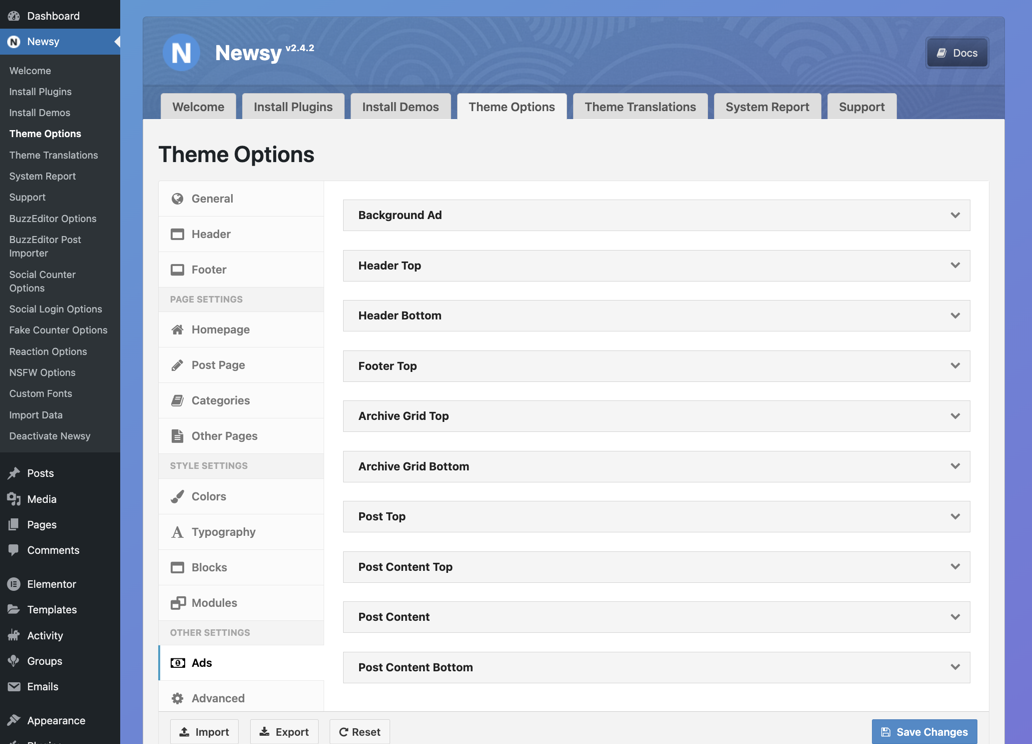Open the System Report tab
The width and height of the screenshot is (1032, 744).
pyautogui.click(x=767, y=107)
